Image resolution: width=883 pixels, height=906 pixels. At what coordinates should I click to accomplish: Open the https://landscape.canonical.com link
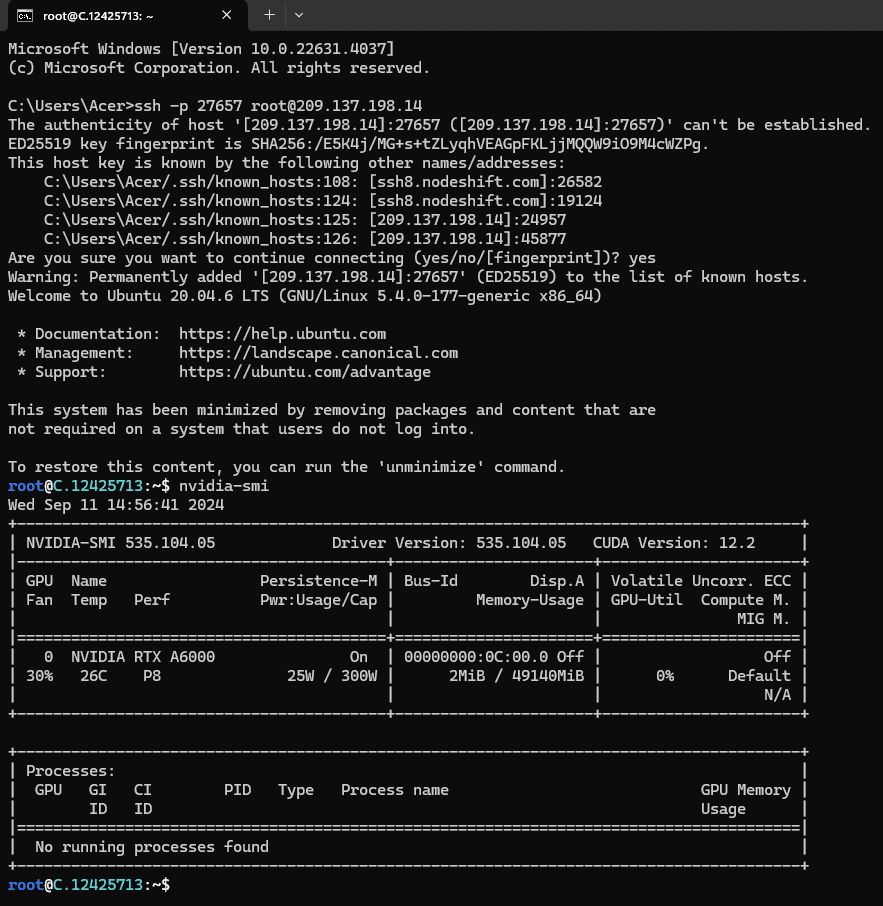[318, 353]
